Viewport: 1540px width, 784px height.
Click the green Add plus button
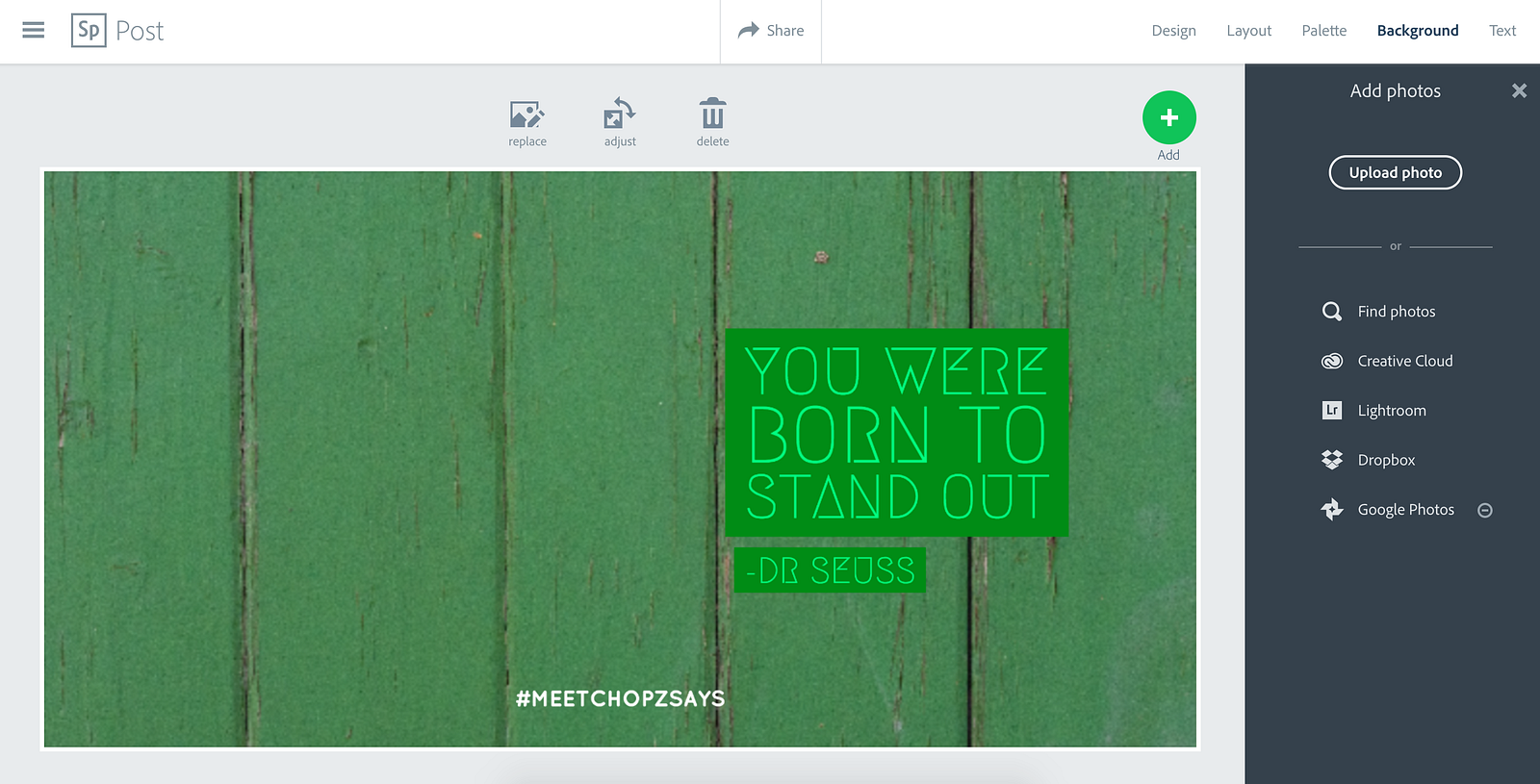tap(1168, 117)
